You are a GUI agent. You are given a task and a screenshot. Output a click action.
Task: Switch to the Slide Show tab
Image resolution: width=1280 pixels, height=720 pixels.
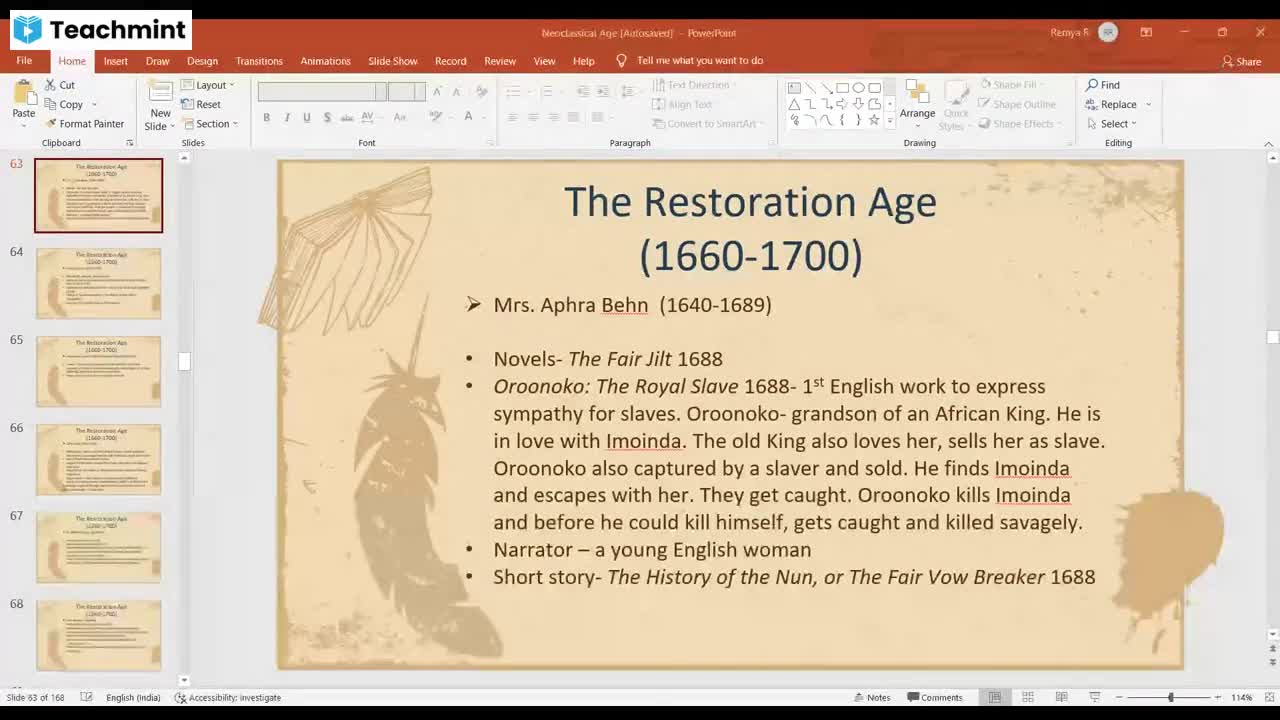[x=393, y=61]
